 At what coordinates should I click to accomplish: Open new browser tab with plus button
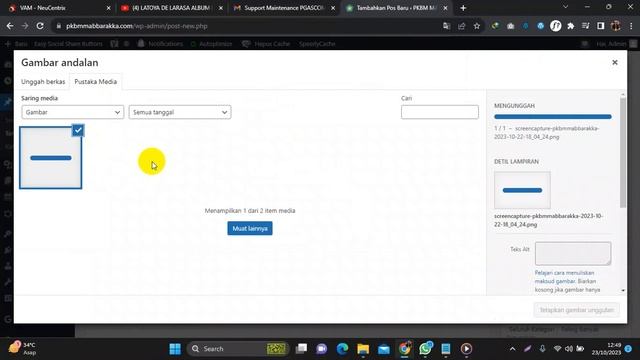click(x=463, y=8)
